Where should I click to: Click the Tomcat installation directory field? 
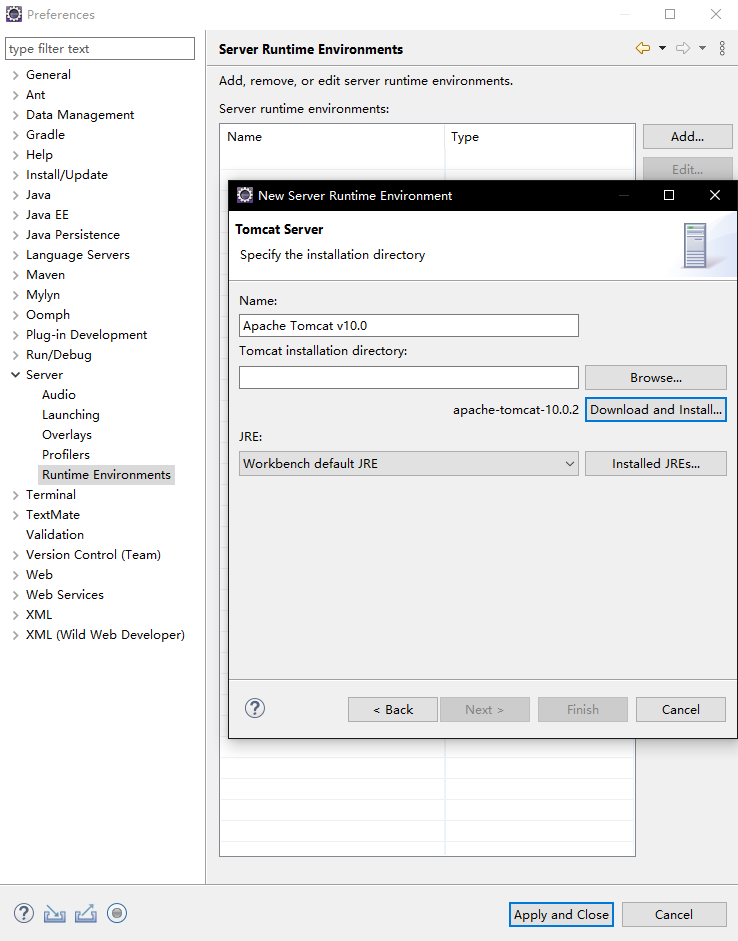pyautogui.click(x=409, y=377)
